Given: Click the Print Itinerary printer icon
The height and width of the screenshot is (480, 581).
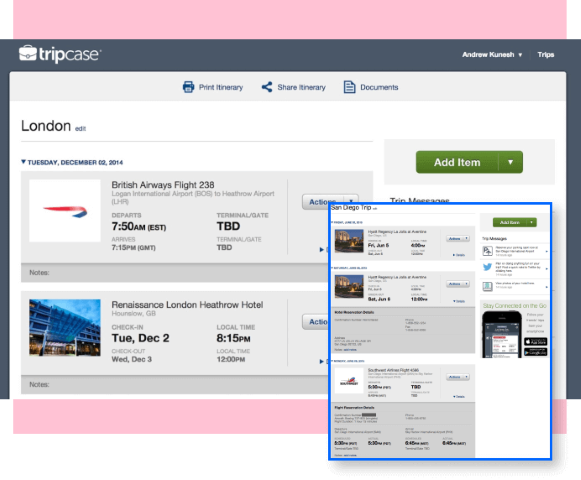Looking at the screenshot, I should (188, 87).
